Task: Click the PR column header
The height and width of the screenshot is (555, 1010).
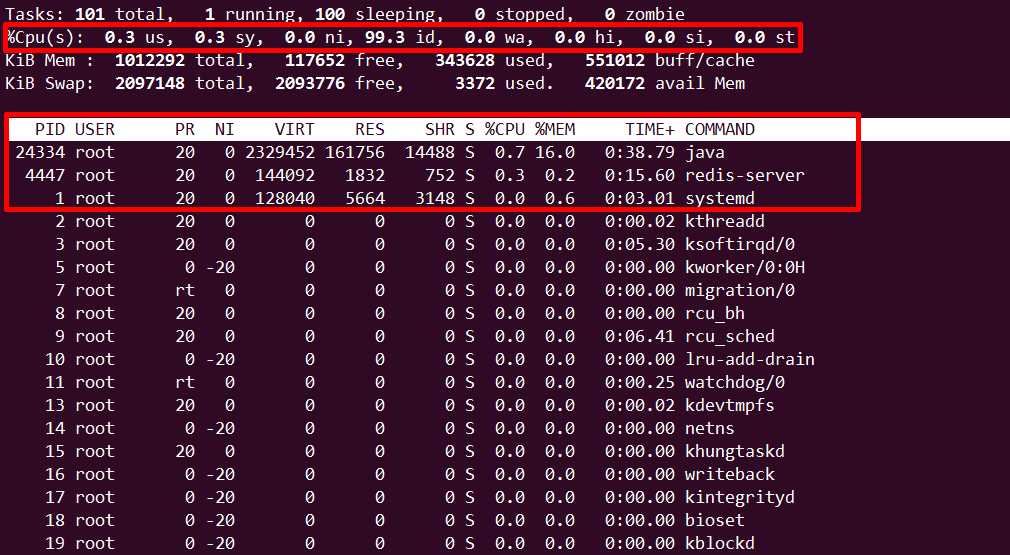Action: 185,129
